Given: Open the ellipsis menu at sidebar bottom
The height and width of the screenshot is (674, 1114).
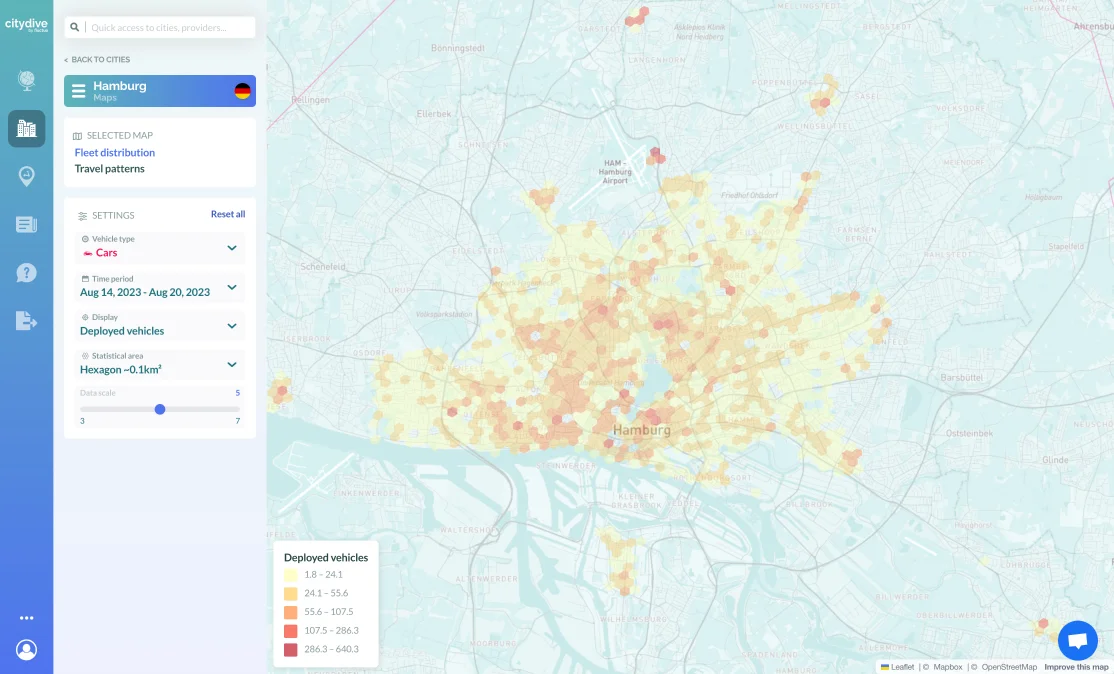Looking at the screenshot, I should click(27, 618).
